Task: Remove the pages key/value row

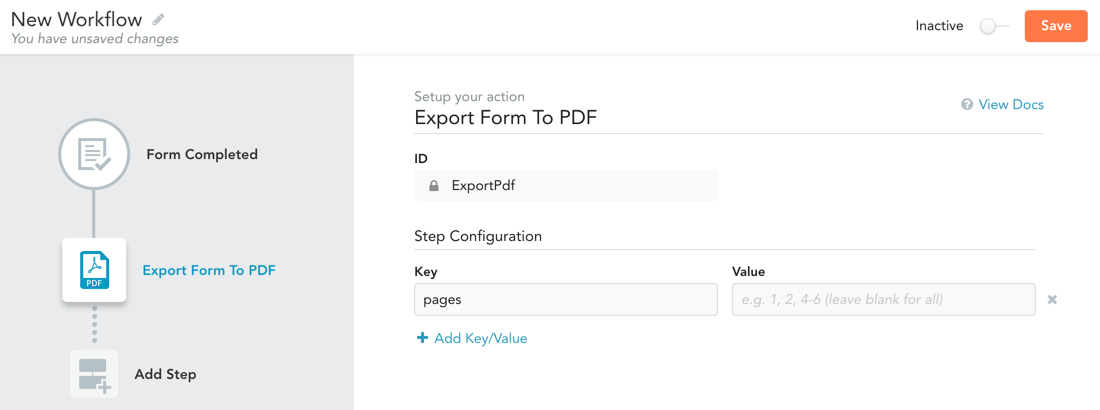Action: click(1052, 299)
